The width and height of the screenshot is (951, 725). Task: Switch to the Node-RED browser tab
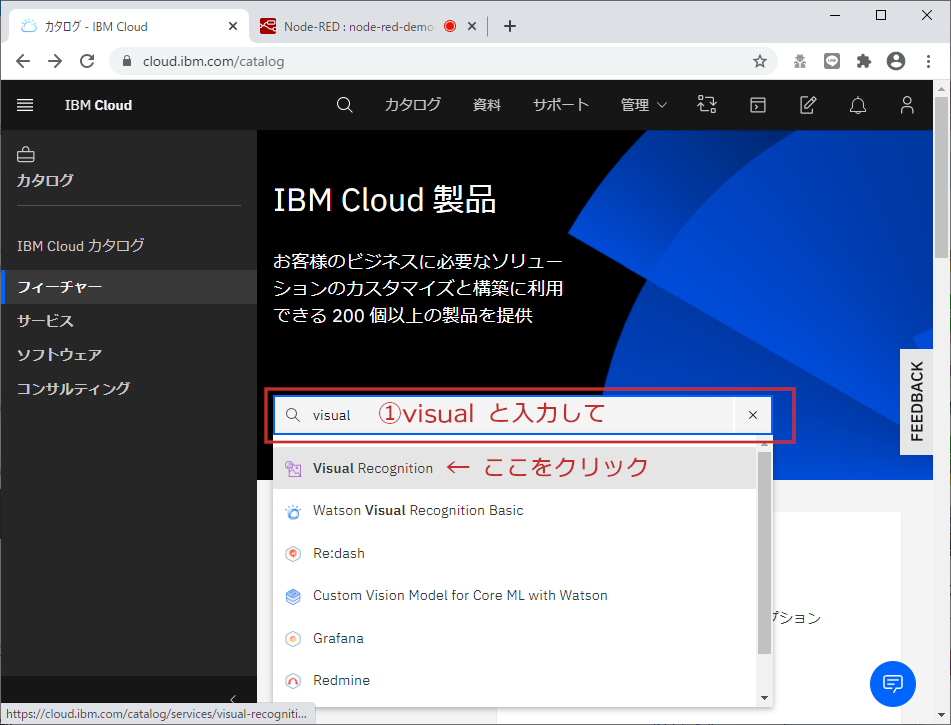(x=356, y=26)
